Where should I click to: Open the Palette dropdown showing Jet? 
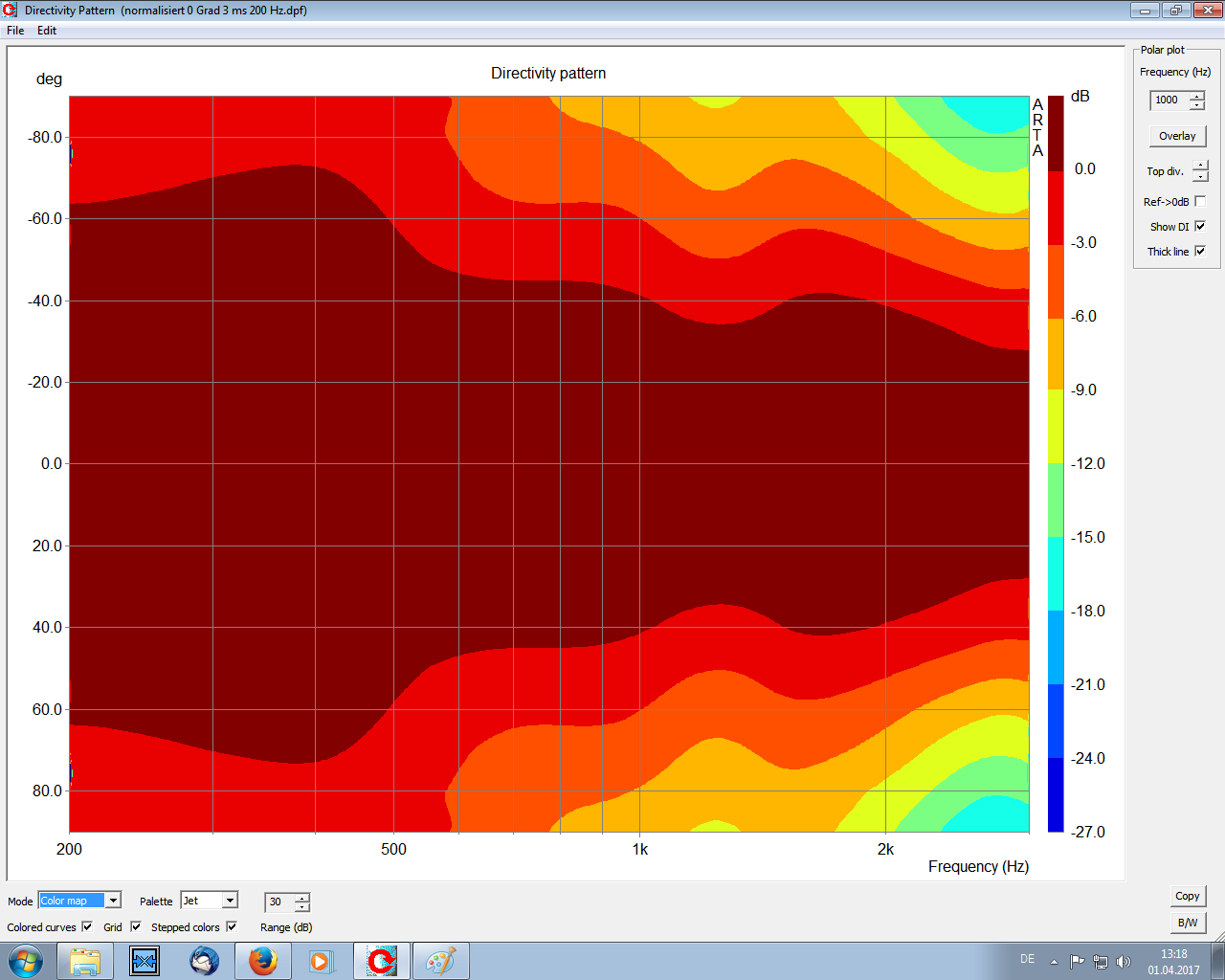pos(230,901)
